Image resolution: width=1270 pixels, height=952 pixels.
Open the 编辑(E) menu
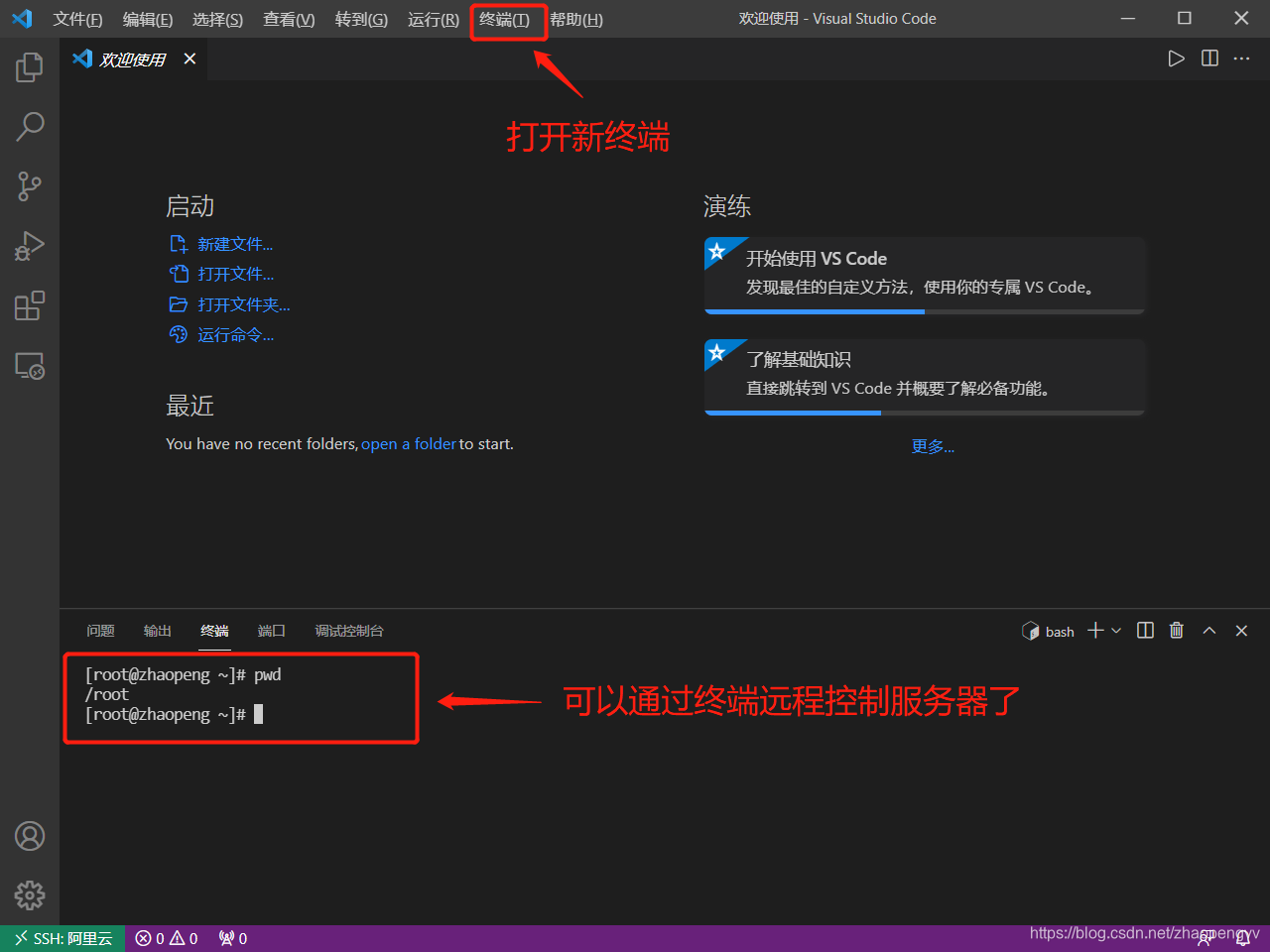click(148, 20)
